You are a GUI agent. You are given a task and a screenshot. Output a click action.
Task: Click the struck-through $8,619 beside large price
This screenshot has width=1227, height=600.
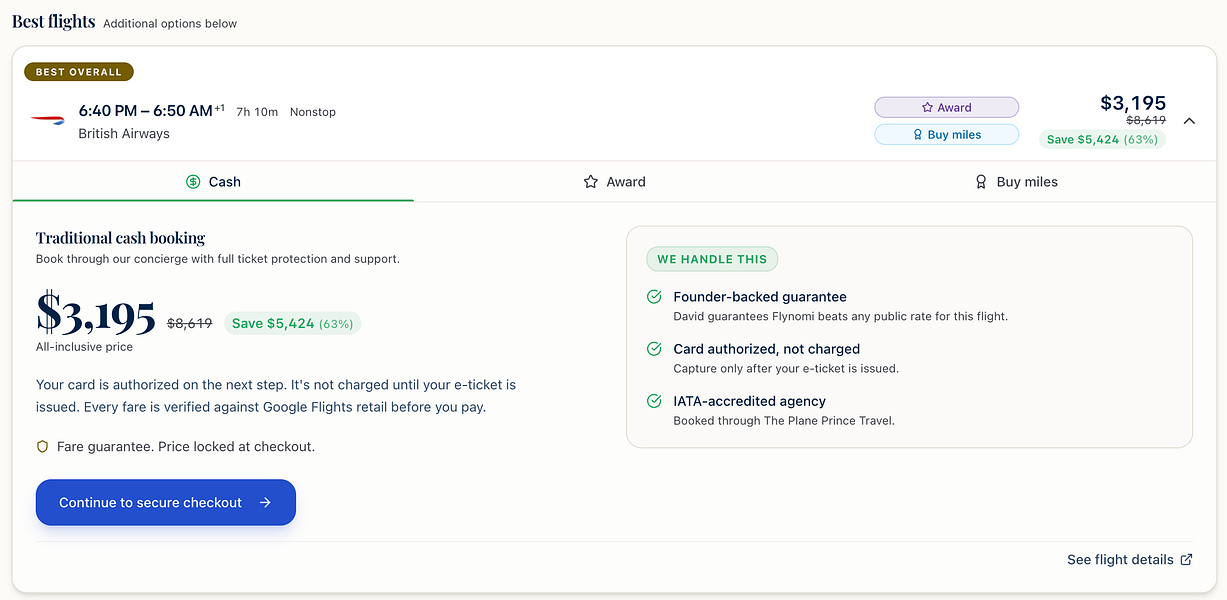(189, 323)
